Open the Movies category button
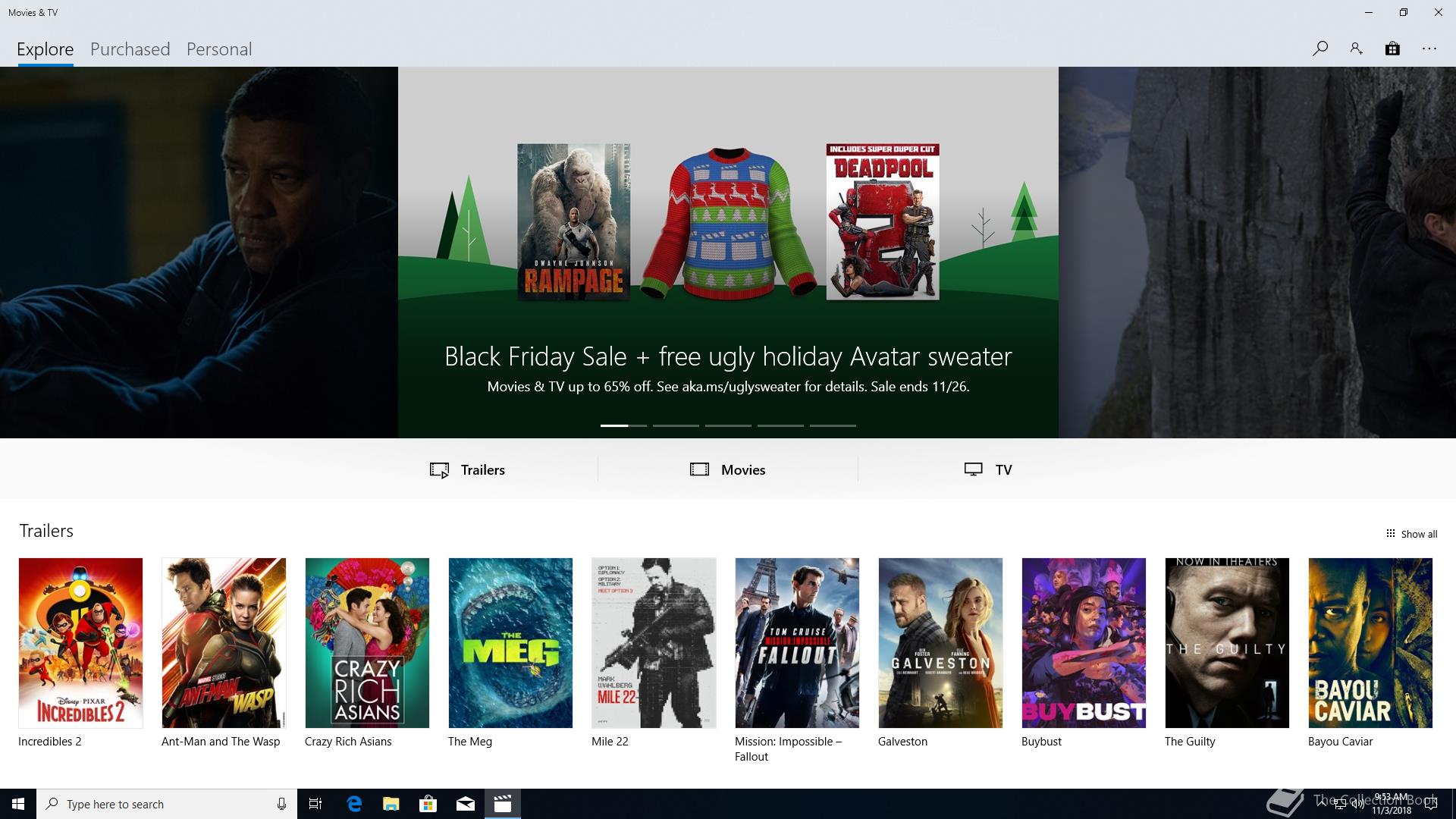1456x819 pixels. tap(728, 469)
